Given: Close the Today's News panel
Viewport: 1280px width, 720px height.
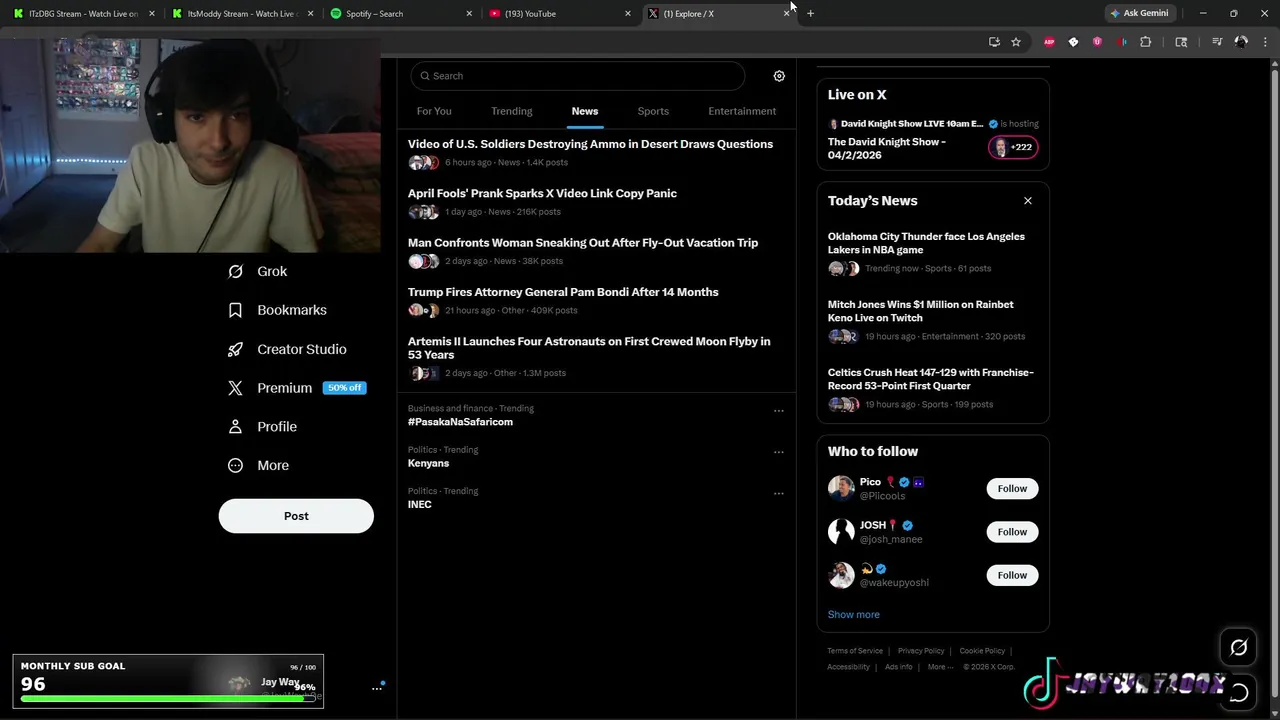Looking at the screenshot, I should [x=1027, y=201].
